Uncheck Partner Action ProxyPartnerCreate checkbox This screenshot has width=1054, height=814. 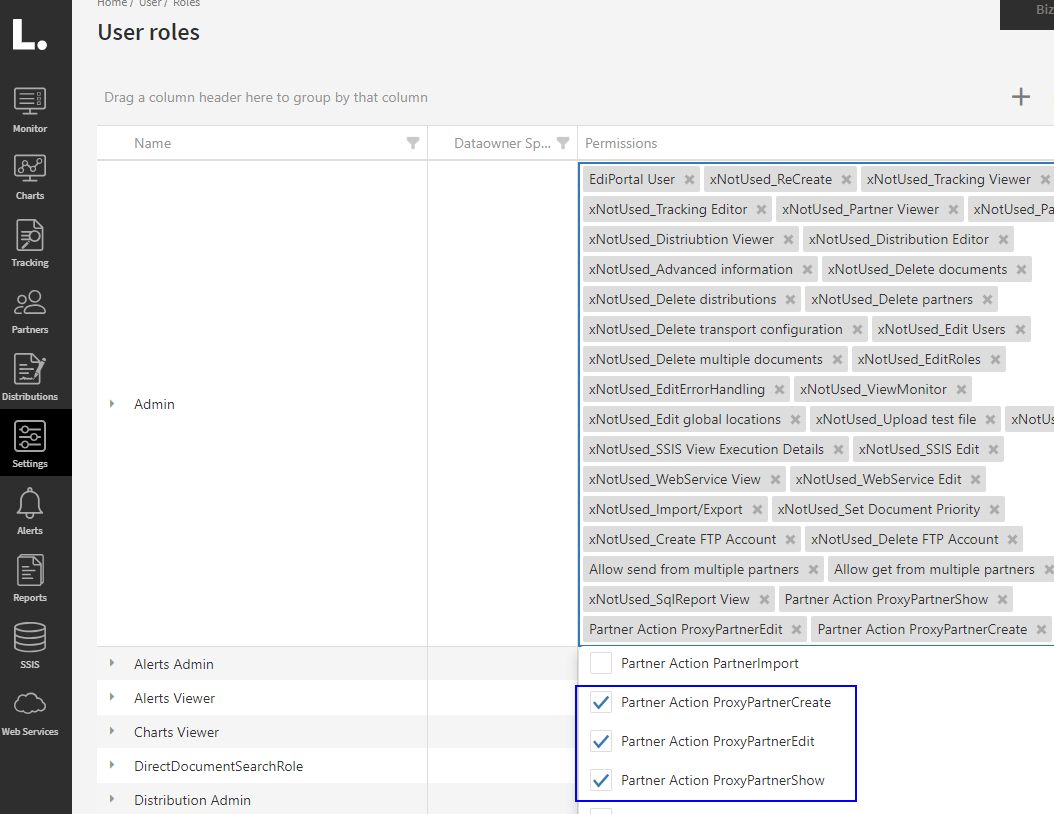point(601,702)
